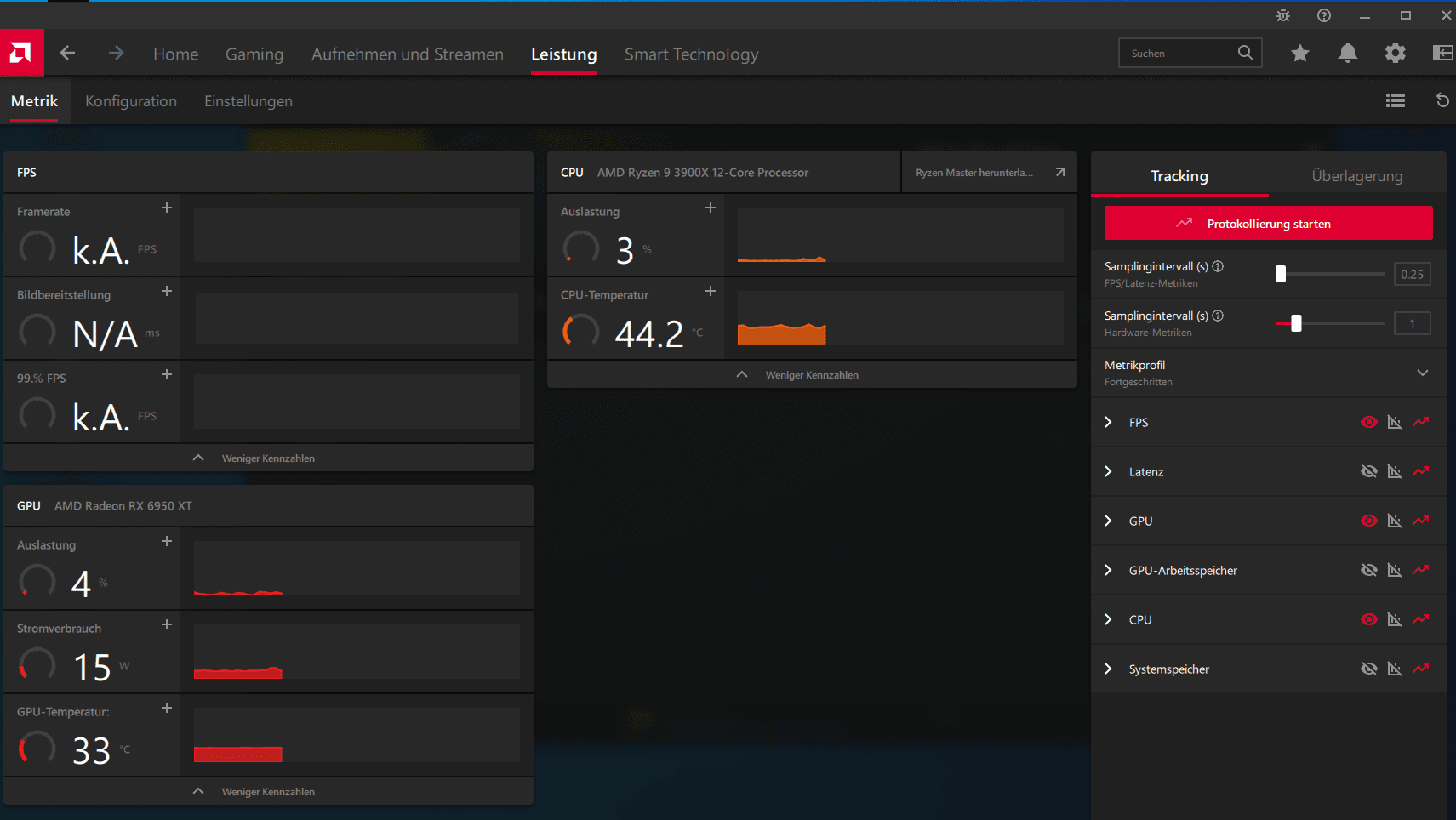This screenshot has width=1456, height=820.
Task: Toggle GPU-Arbeitsspeicher graph chart icon
Action: coord(1395,570)
